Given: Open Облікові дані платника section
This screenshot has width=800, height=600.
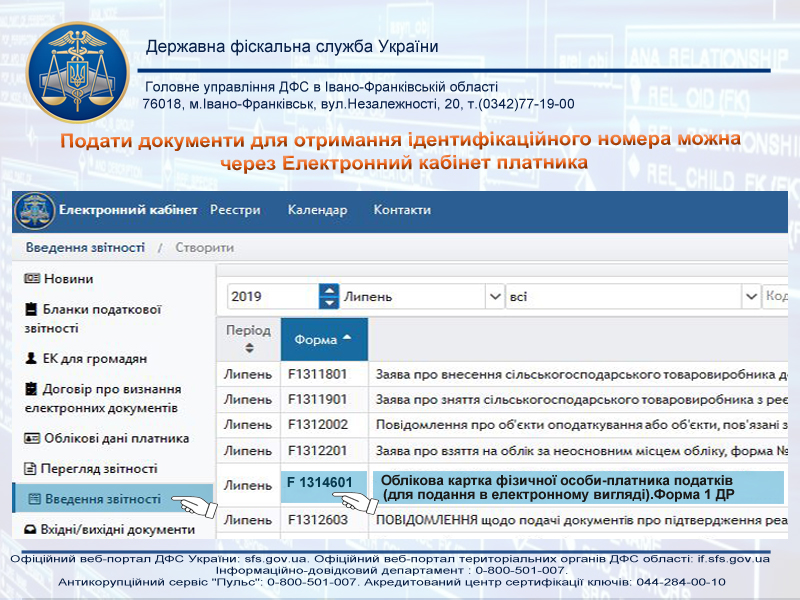Looking at the screenshot, I should (116, 438).
